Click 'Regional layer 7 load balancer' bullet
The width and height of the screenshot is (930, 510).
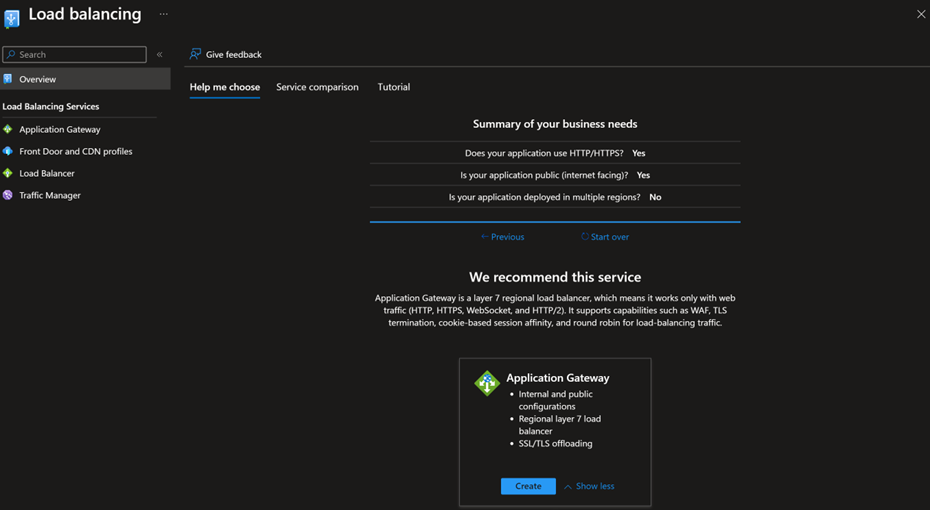pyautogui.click(x=559, y=425)
